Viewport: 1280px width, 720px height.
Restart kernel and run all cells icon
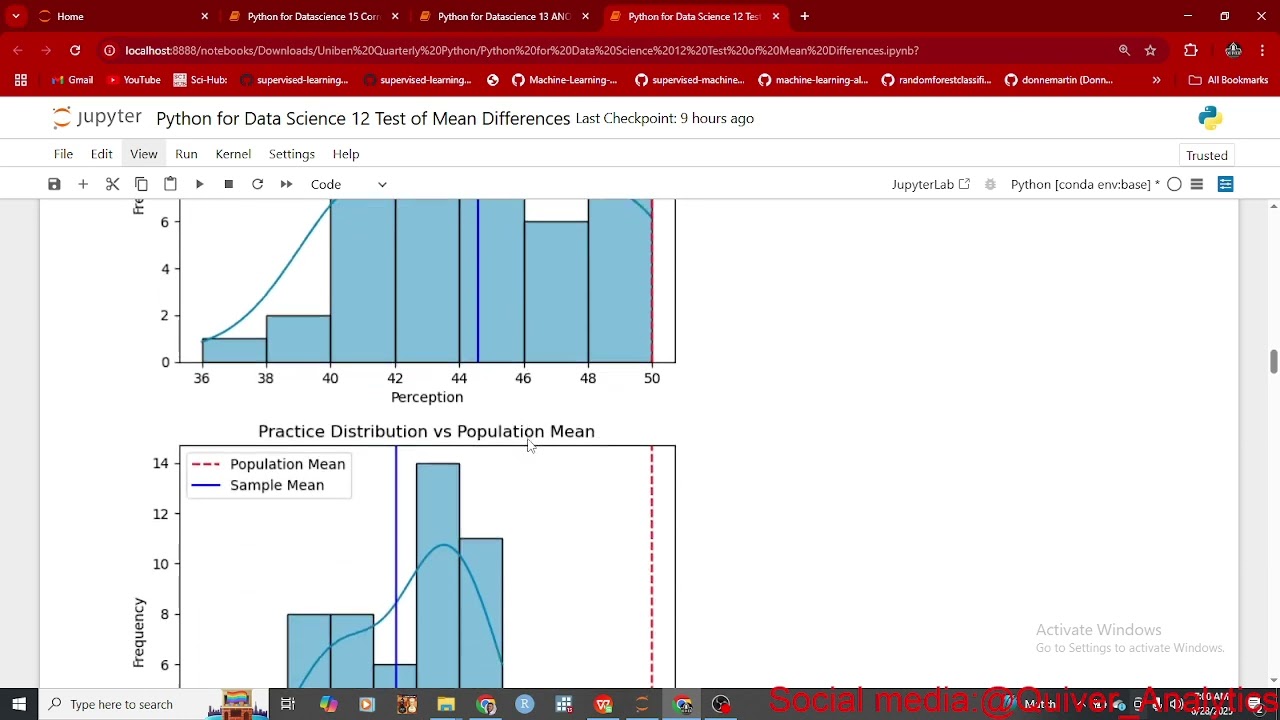click(x=286, y=184)
